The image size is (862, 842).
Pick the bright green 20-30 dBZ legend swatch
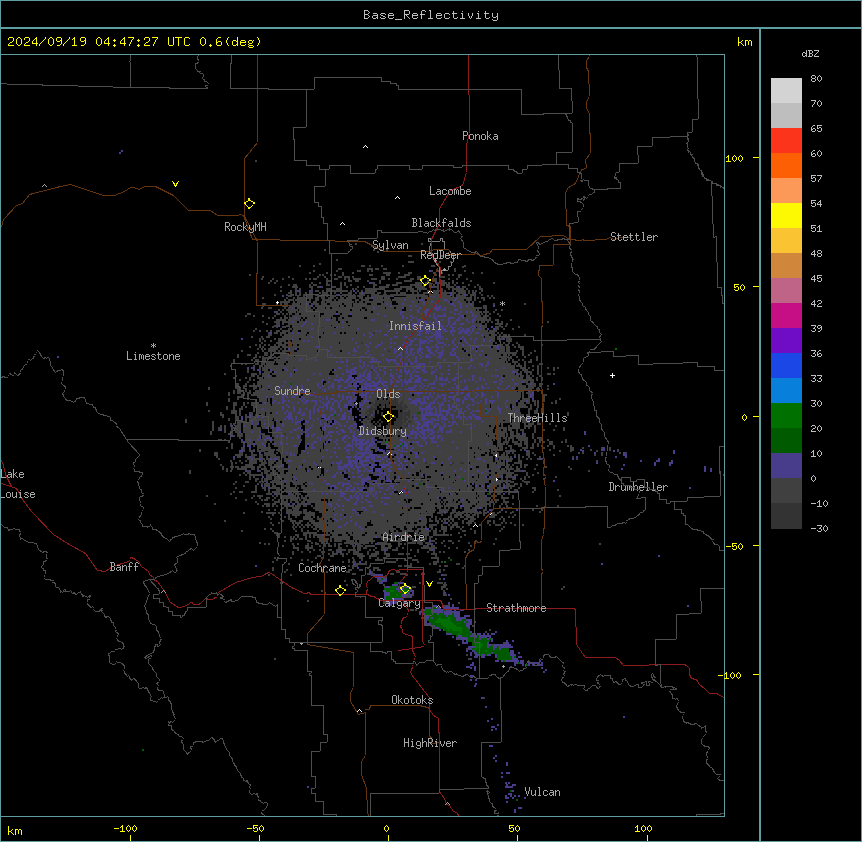[786, 416]
